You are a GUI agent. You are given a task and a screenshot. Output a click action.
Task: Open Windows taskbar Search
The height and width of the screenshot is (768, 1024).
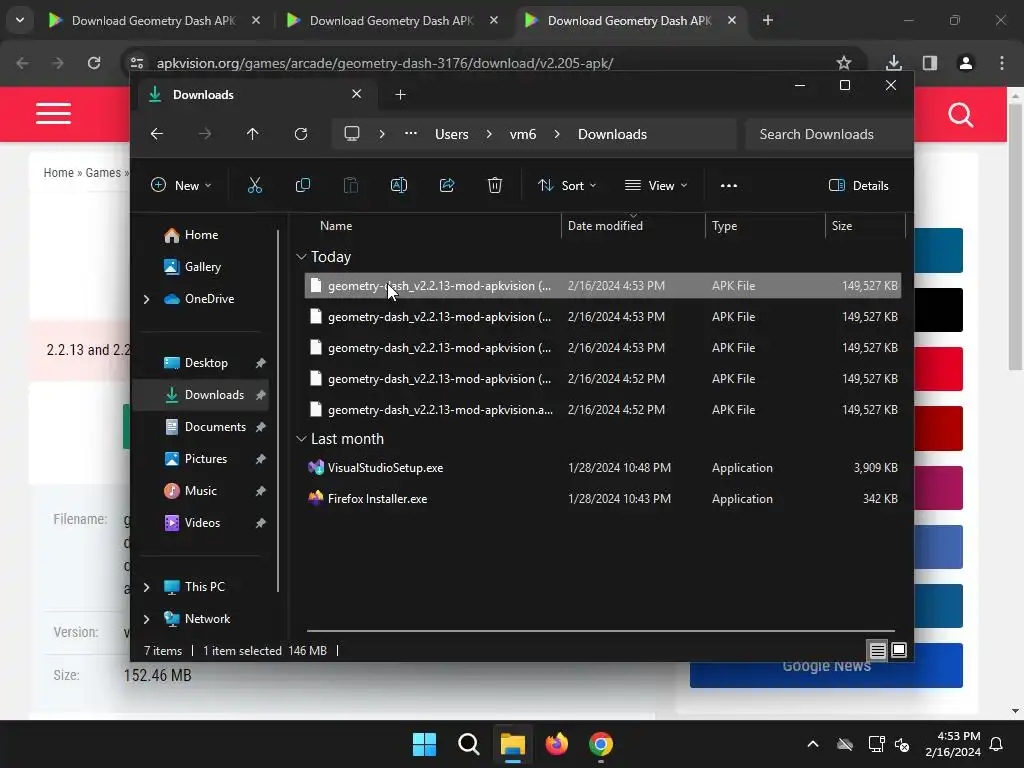click(x=468, y=744)
